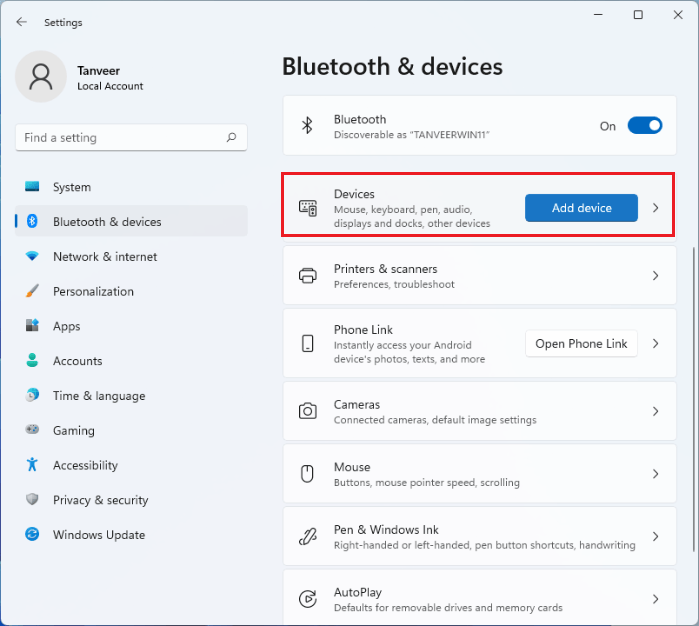Open Accessibility settings

point(131,465)
